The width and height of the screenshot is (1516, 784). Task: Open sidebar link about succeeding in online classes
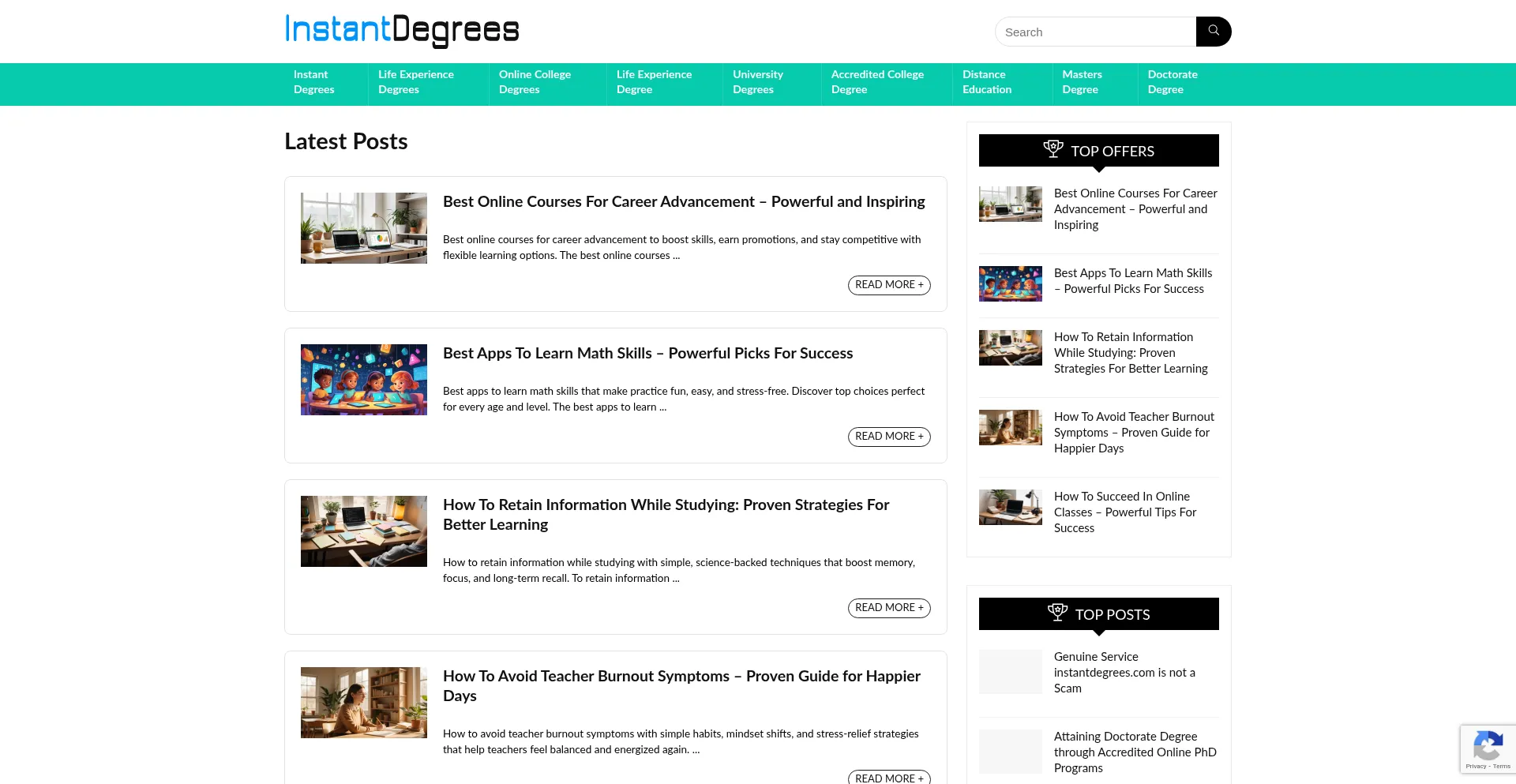coord(1124,512)
